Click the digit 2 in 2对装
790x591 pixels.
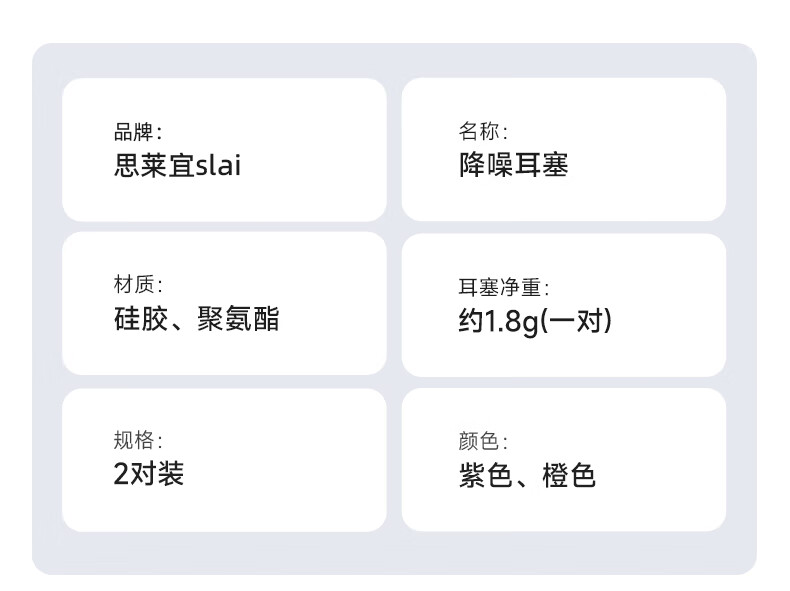[120, 473]
